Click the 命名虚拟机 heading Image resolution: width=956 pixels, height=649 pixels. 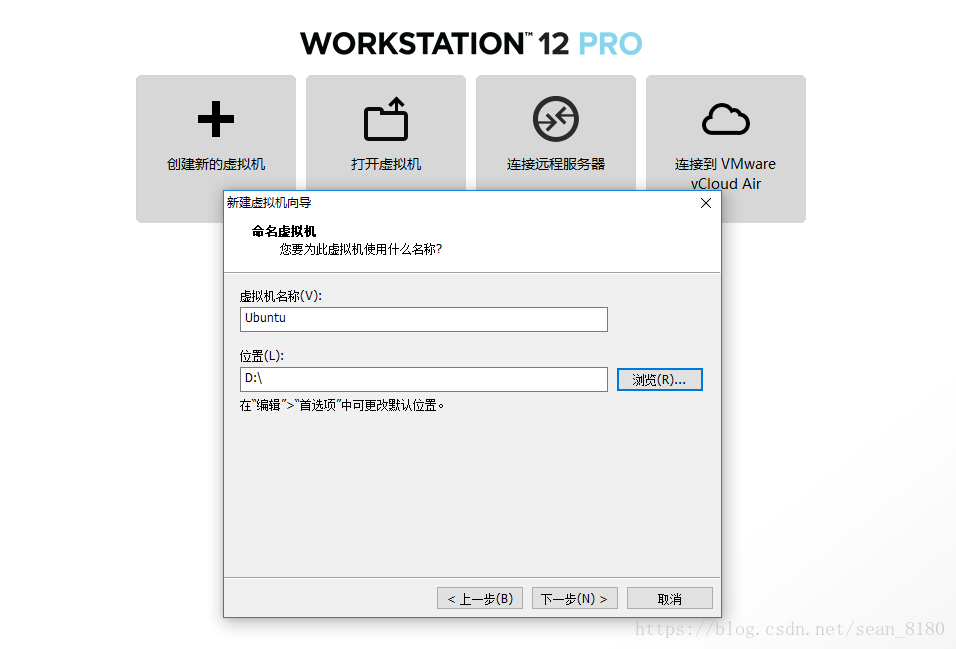point(284,231)
